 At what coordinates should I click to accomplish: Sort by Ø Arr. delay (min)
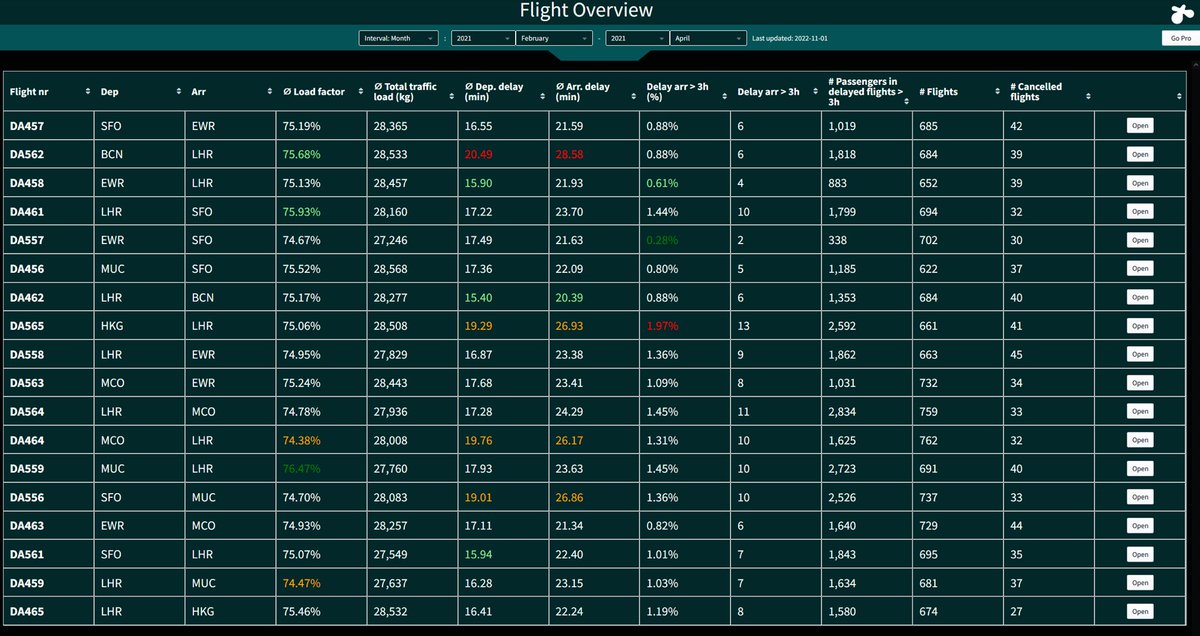click(x=631, y=91)
